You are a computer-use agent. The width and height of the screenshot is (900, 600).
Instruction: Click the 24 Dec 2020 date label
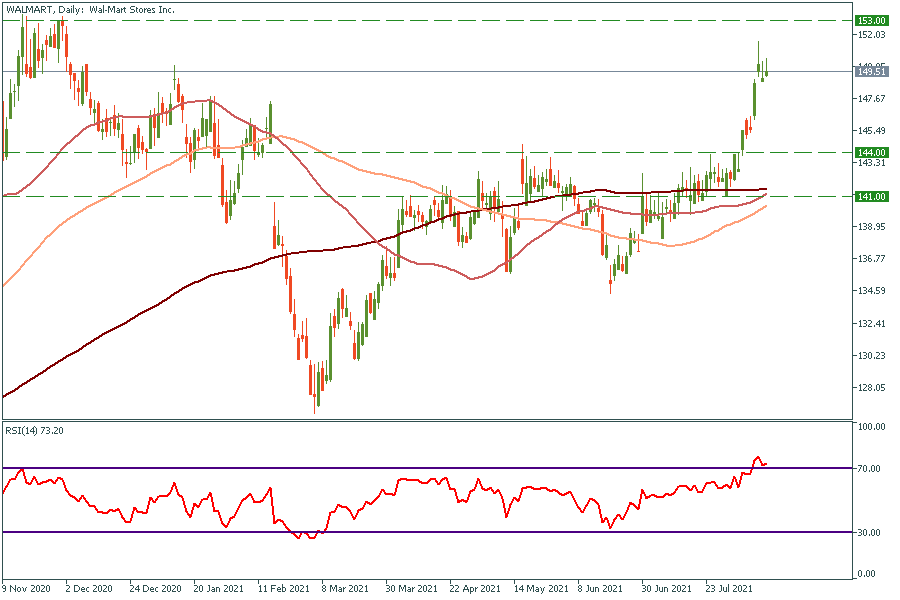coord(155,590)
